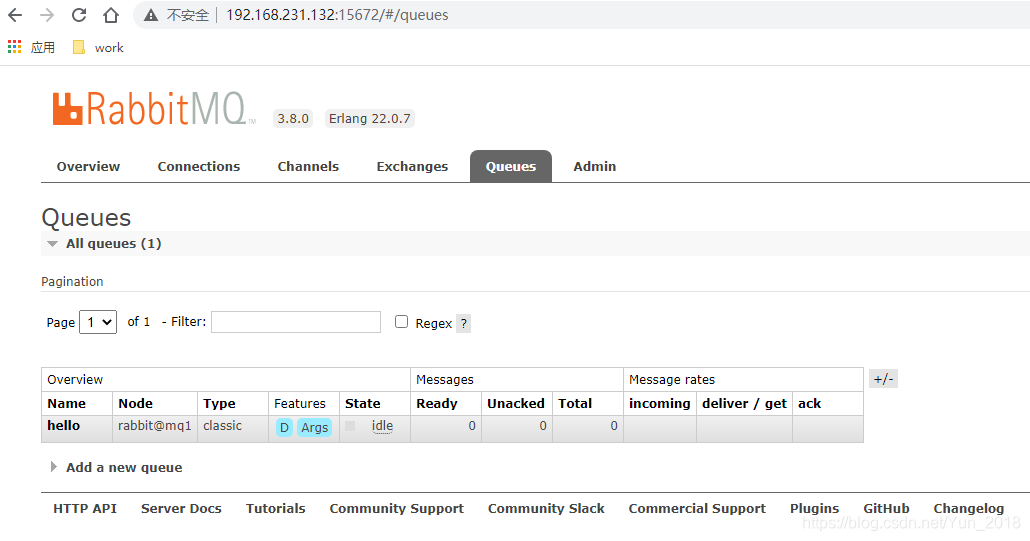
Task: Sort by the incoming rate column header
Action: tap(660, 404)
